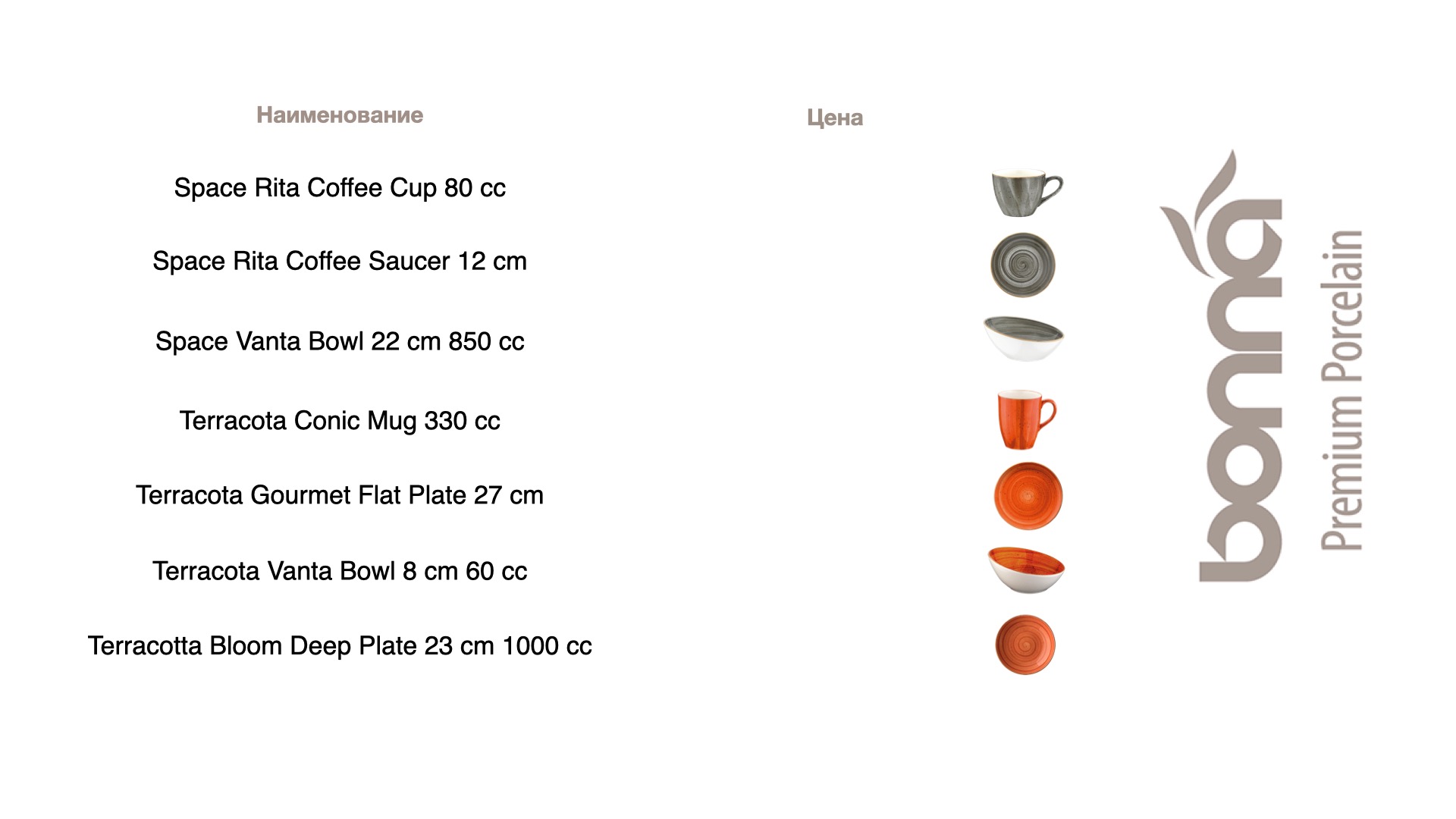
Task: Click the grey Space Rita coffee cup image
Action: [1027, 193]
